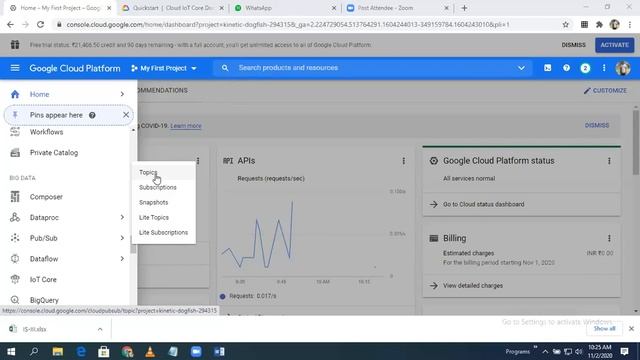Go to Cloud status dashboard
Screen dimensions: 640x360
(x=484, y=204)
